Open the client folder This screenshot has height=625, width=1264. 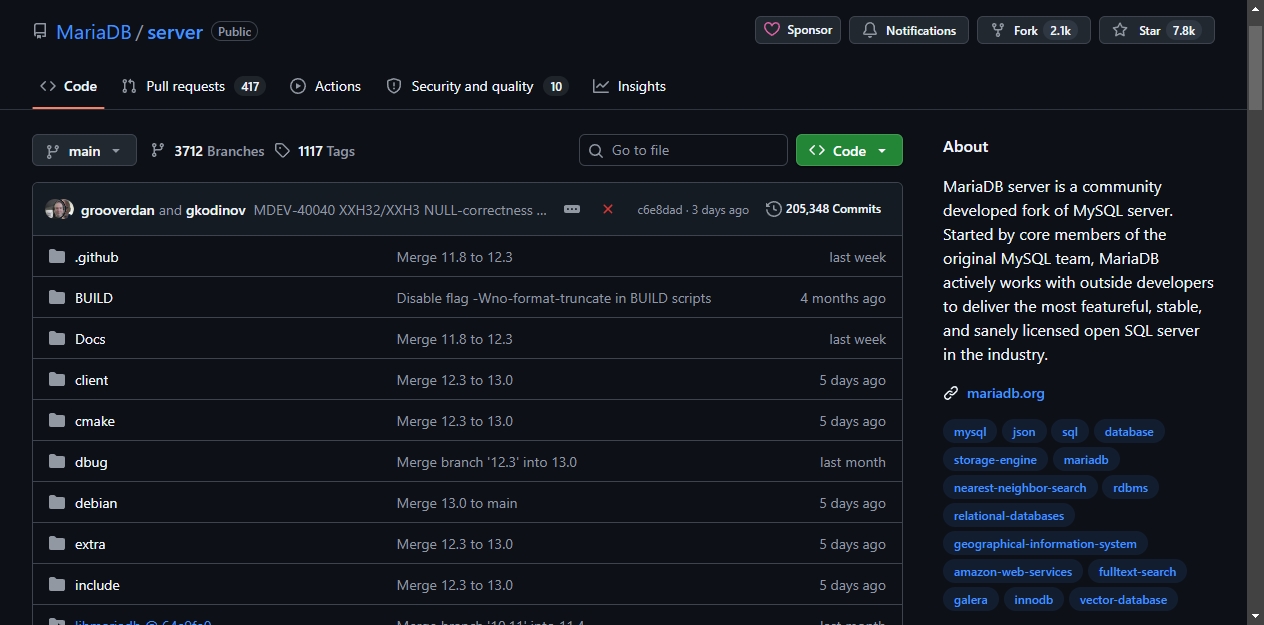pos(92,380)
